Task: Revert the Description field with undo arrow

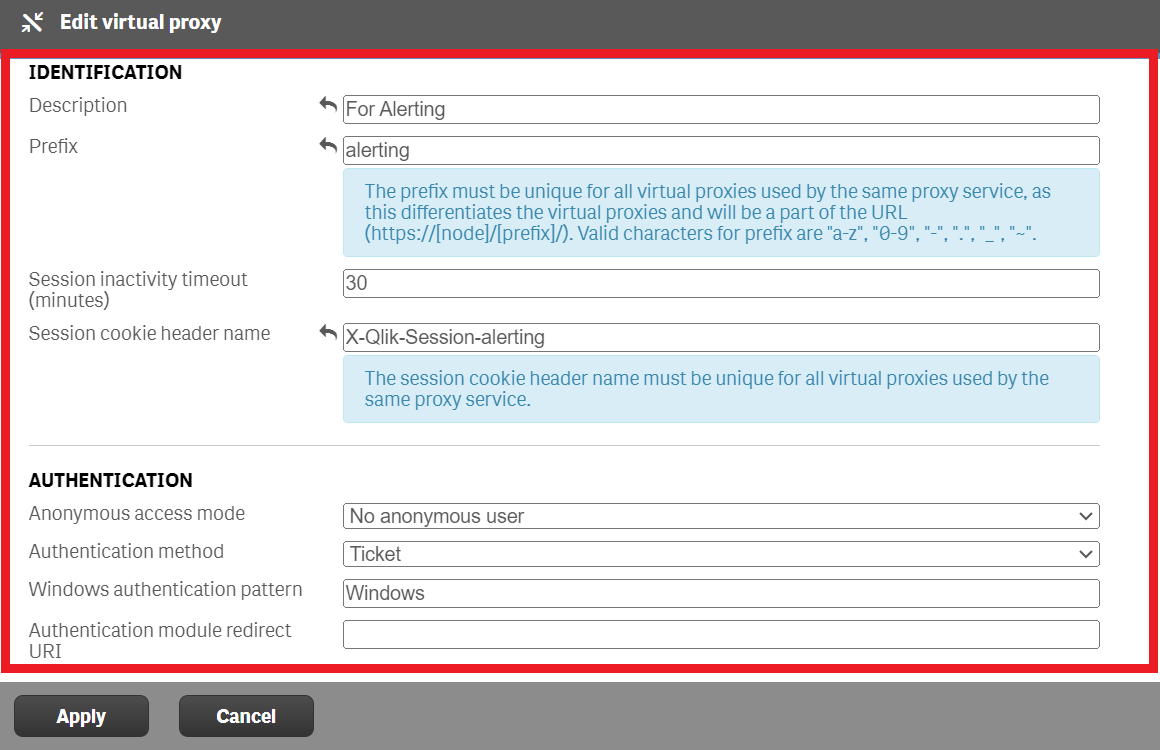Action: [328, 104]
